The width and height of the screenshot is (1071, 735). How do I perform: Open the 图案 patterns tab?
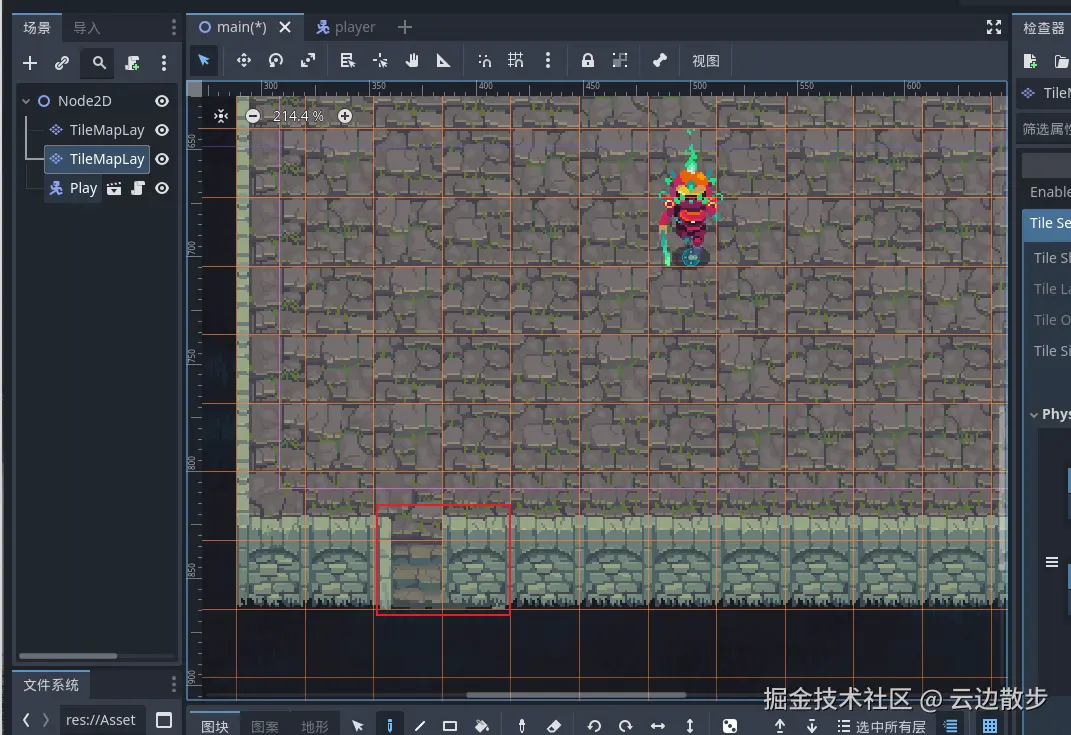click(x=264, y=726)
